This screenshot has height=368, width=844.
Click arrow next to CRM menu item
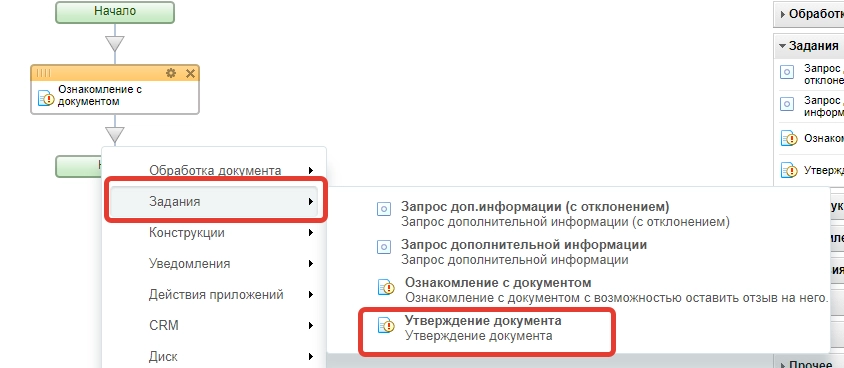pyautogui.click(x=311, y=325)
